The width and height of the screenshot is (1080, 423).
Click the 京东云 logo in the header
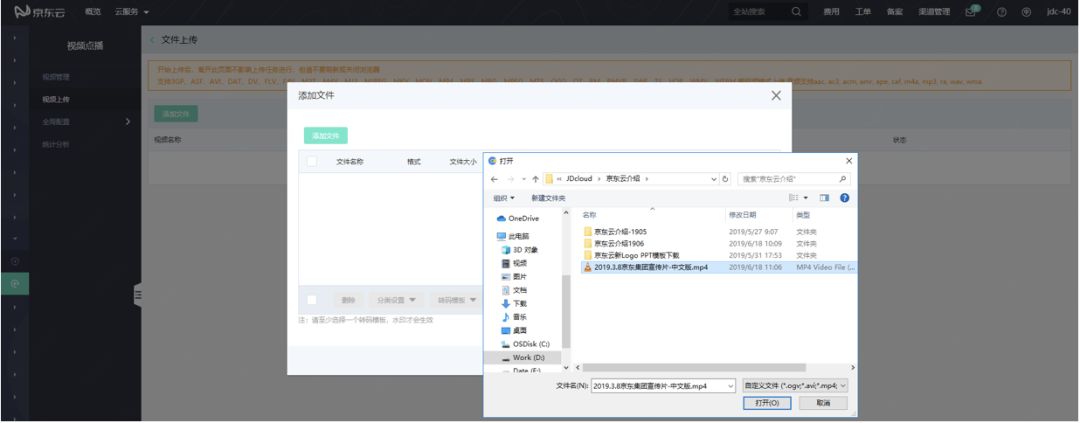point(40,12)
